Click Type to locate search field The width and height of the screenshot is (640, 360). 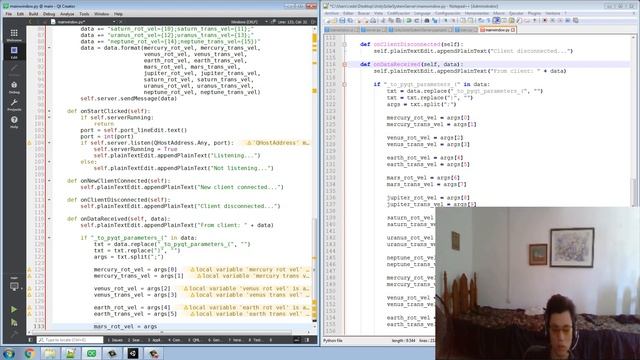69,340
